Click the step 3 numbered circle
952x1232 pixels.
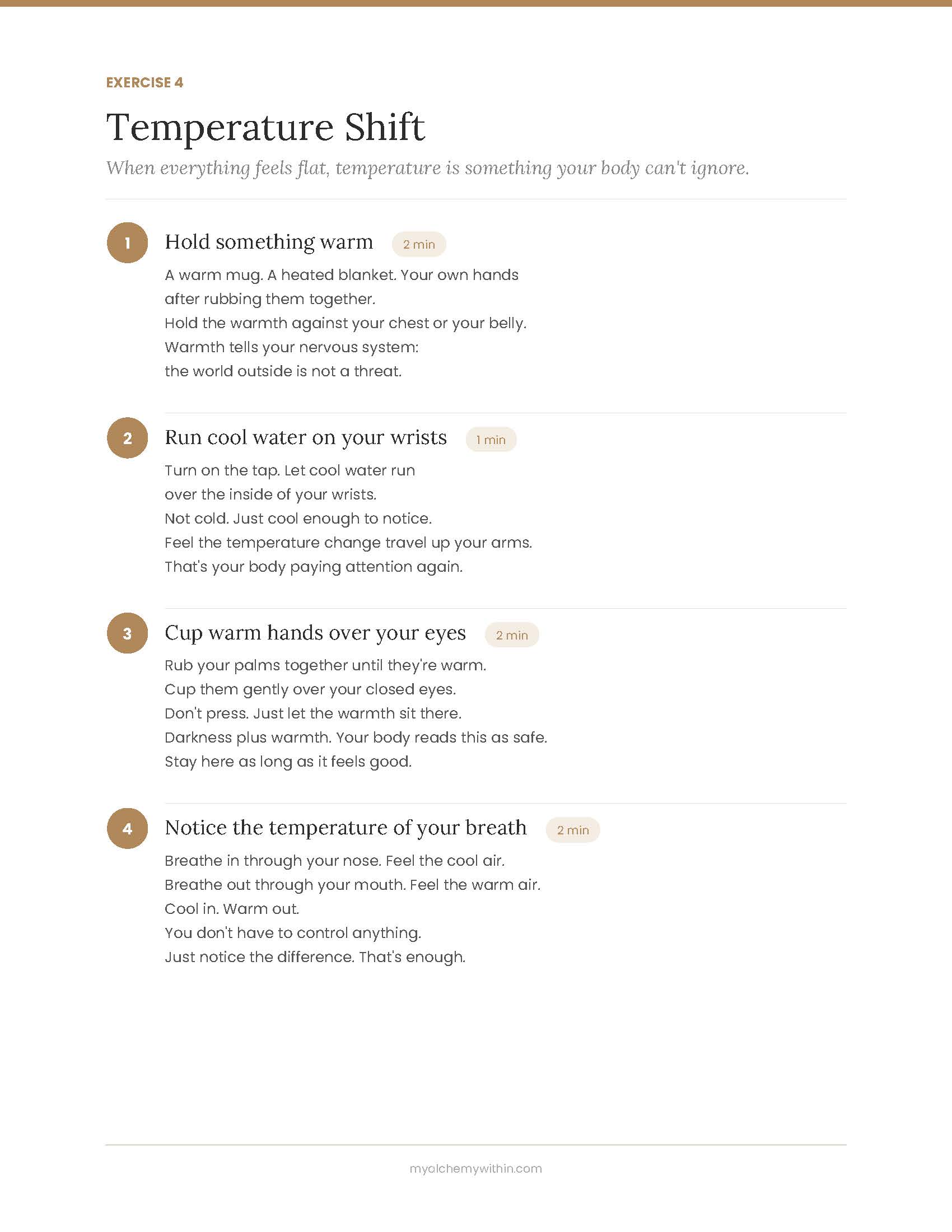point(128,633)
